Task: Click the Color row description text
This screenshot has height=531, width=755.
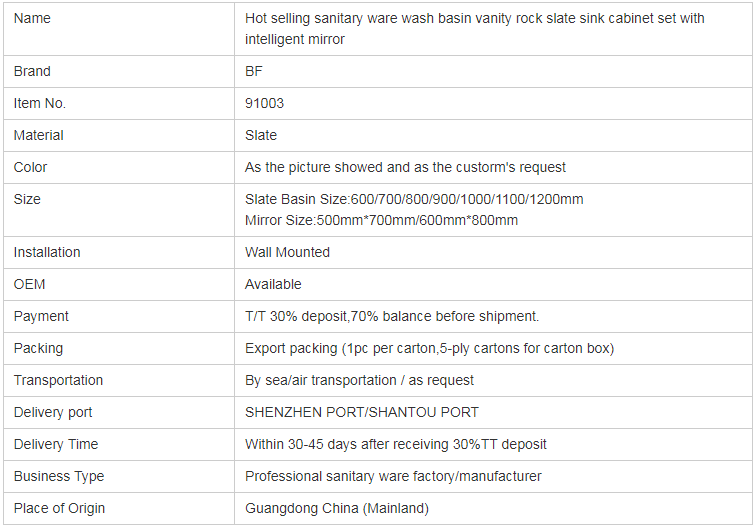Action: tap(405, 168)
